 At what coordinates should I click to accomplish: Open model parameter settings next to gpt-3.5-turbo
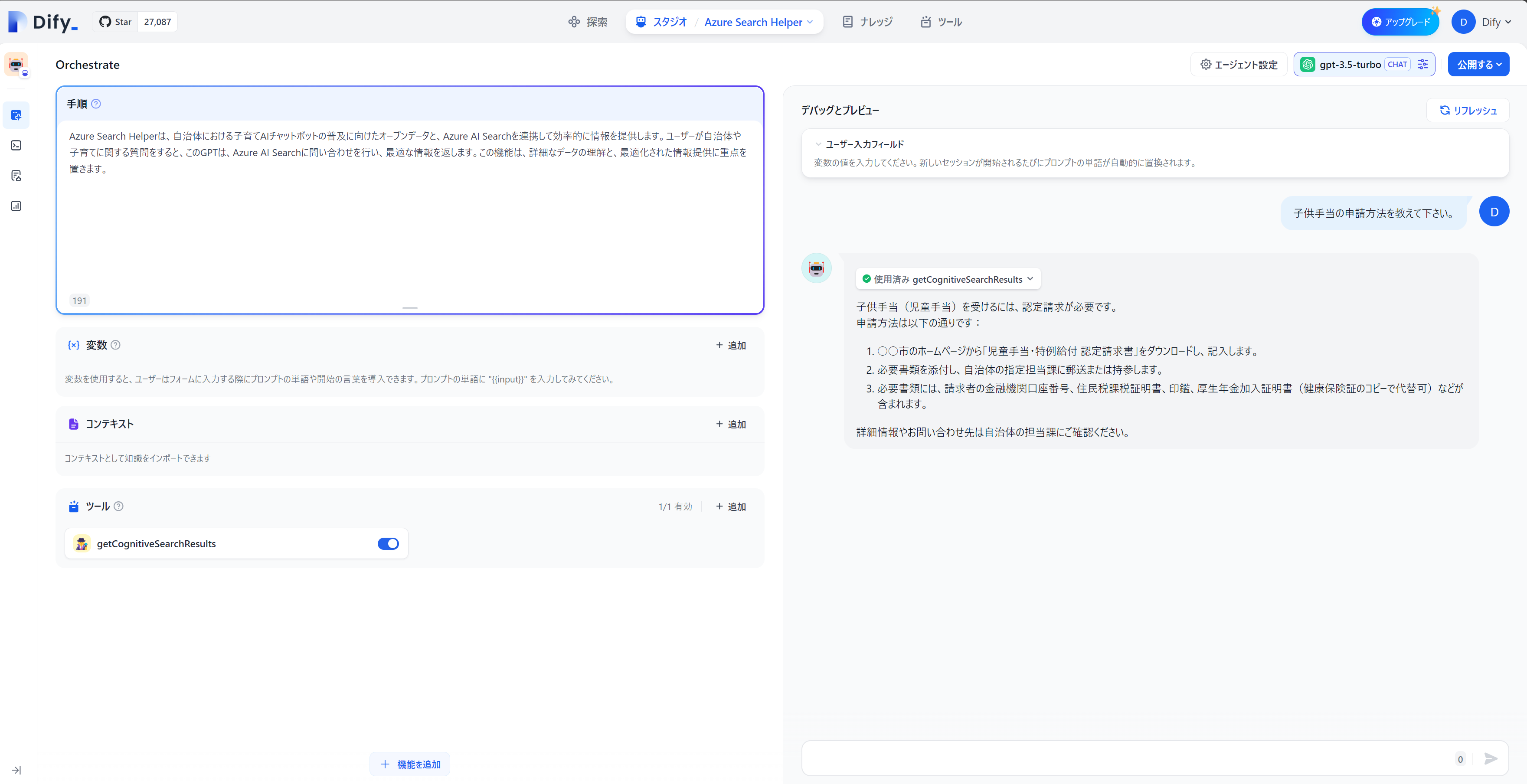[x=1423, y=64]
